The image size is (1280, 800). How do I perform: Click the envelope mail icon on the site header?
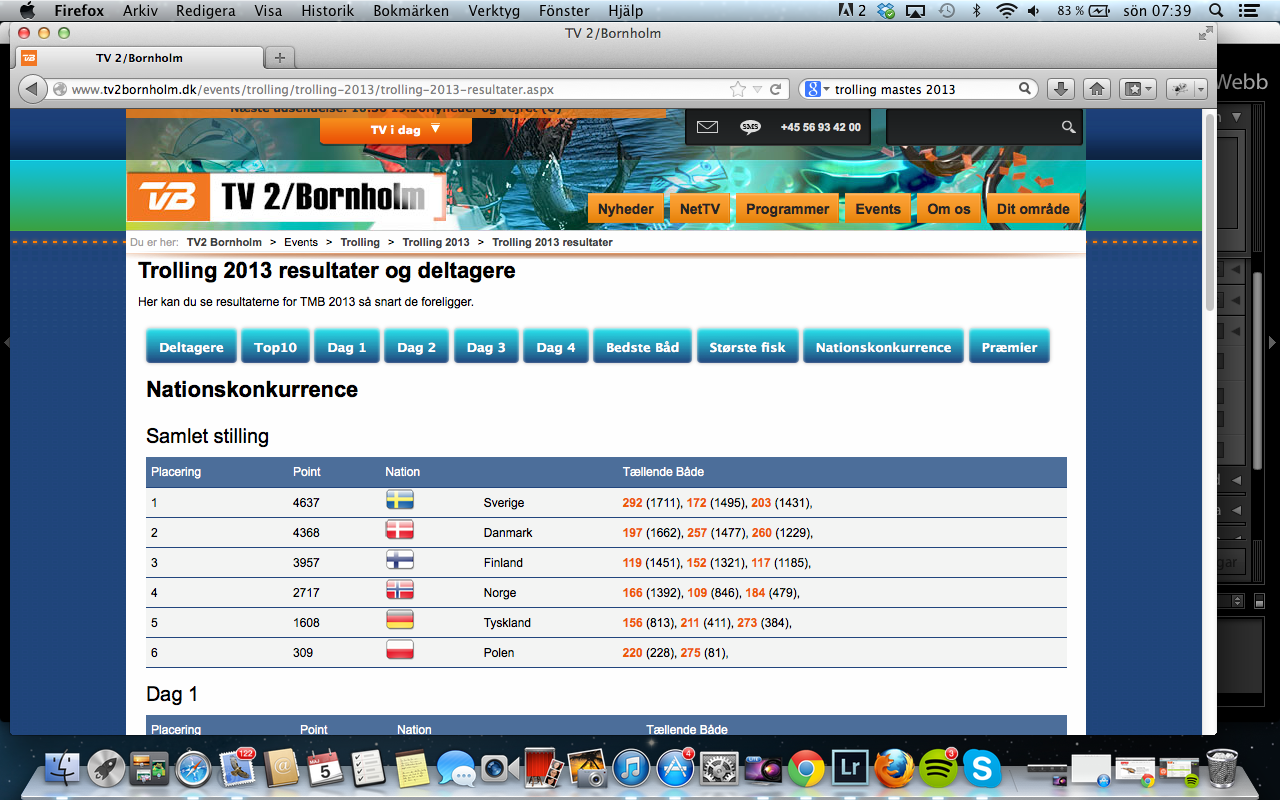(708, 127)
